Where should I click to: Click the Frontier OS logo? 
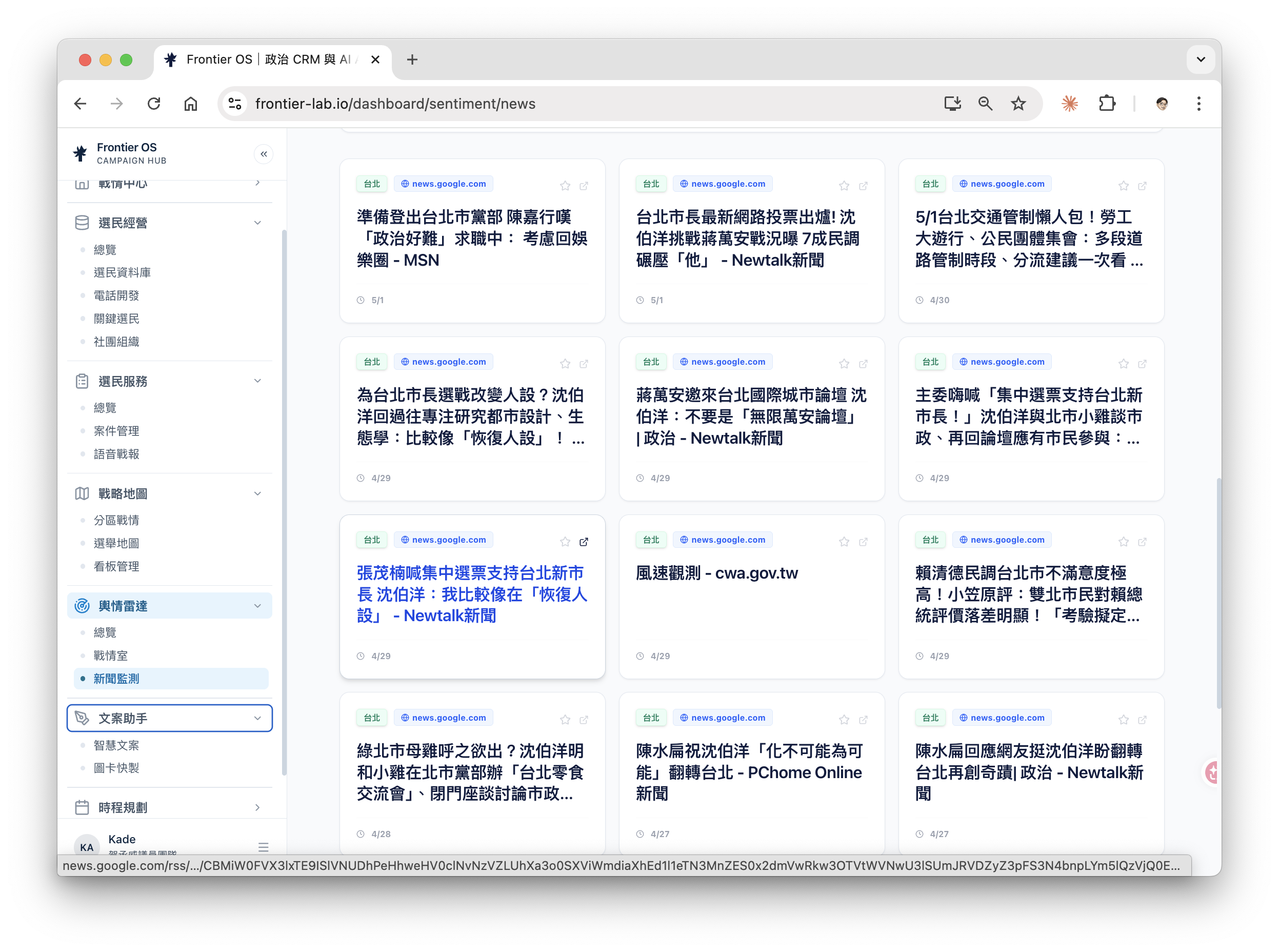pyautogui.click(x=81, y=154)
